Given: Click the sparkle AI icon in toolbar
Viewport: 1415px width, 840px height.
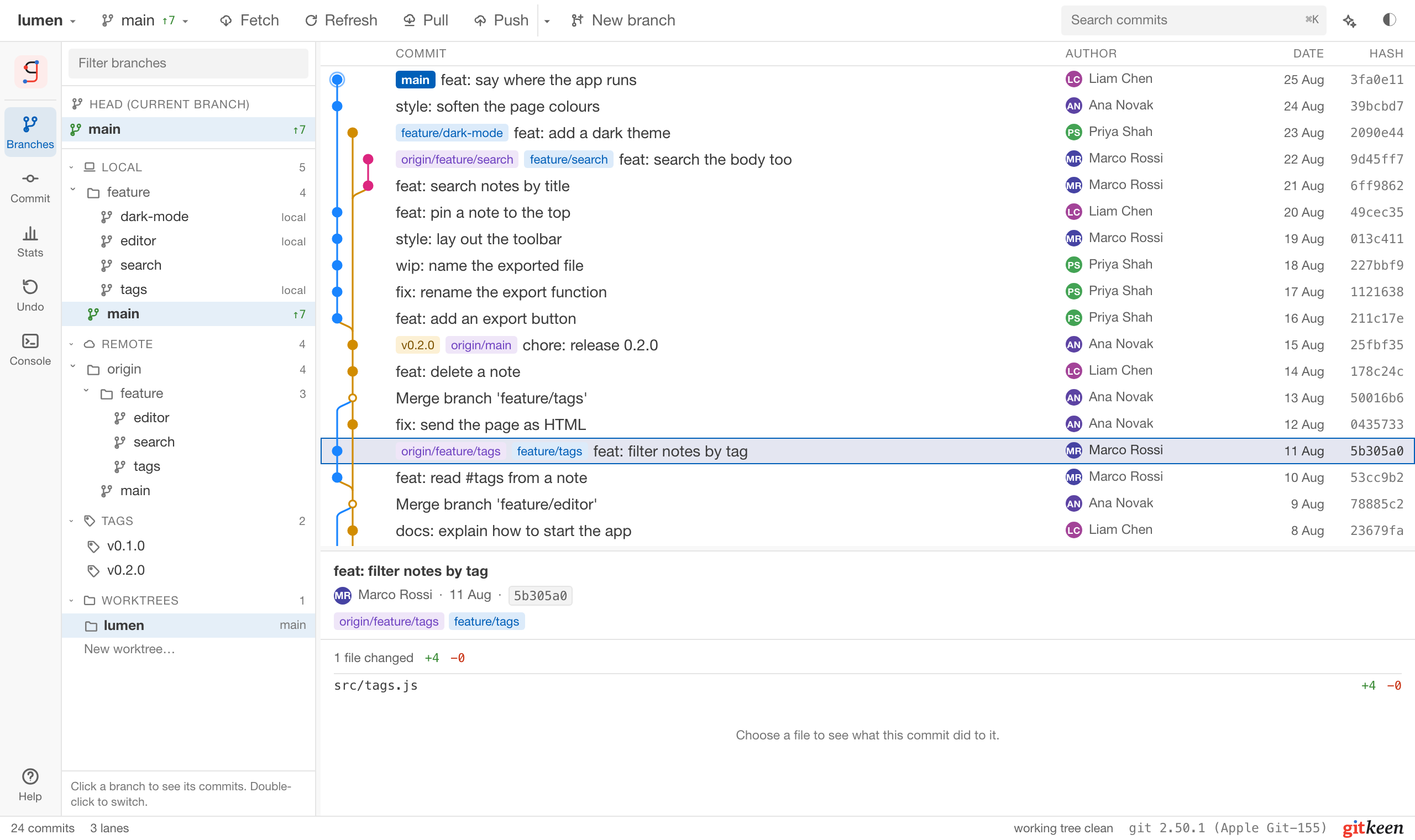Looking at the screenshot, I should [1350, 21].
